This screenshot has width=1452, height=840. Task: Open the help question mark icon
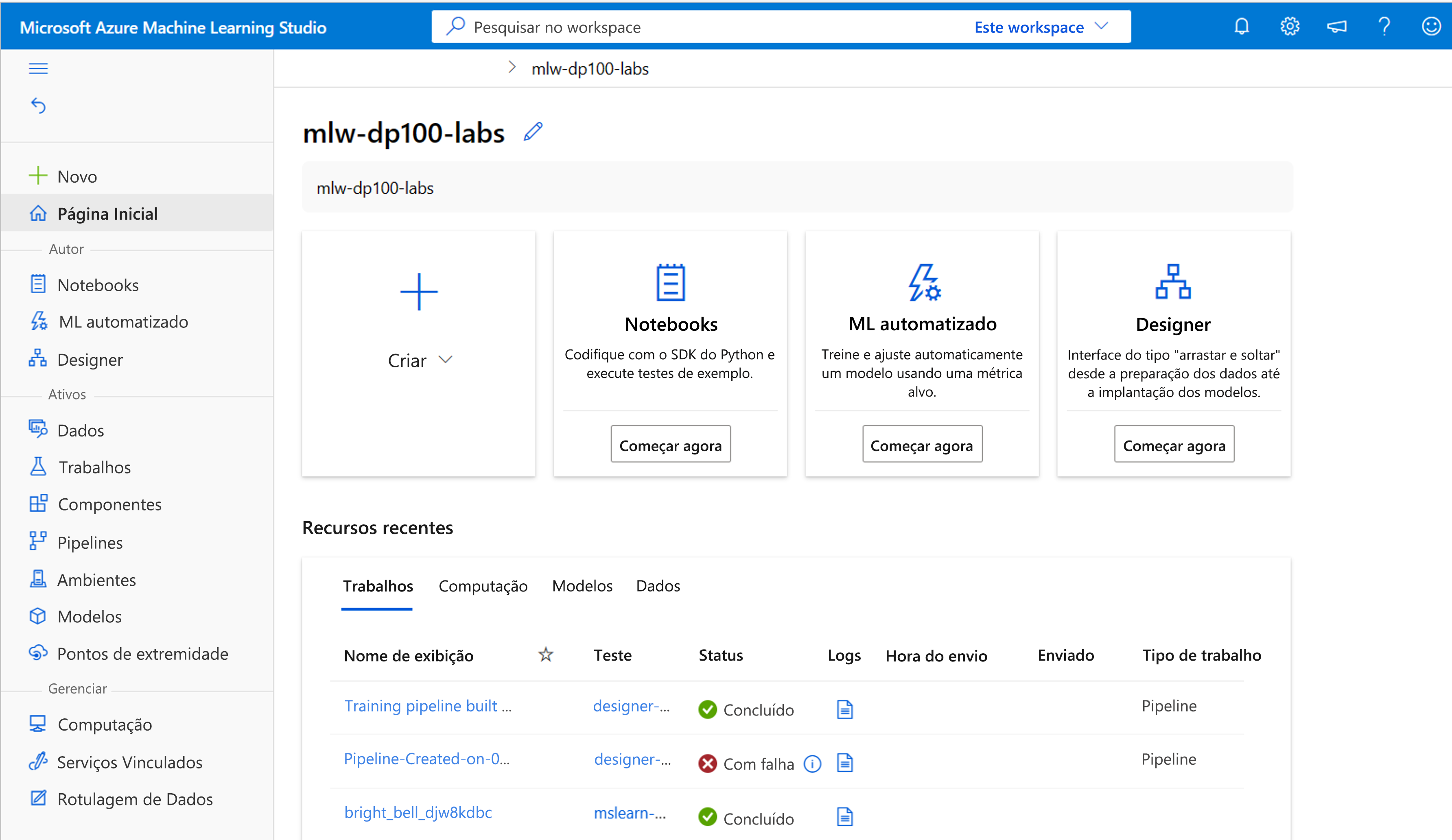pyautogui.click(x=1384, y=26)
